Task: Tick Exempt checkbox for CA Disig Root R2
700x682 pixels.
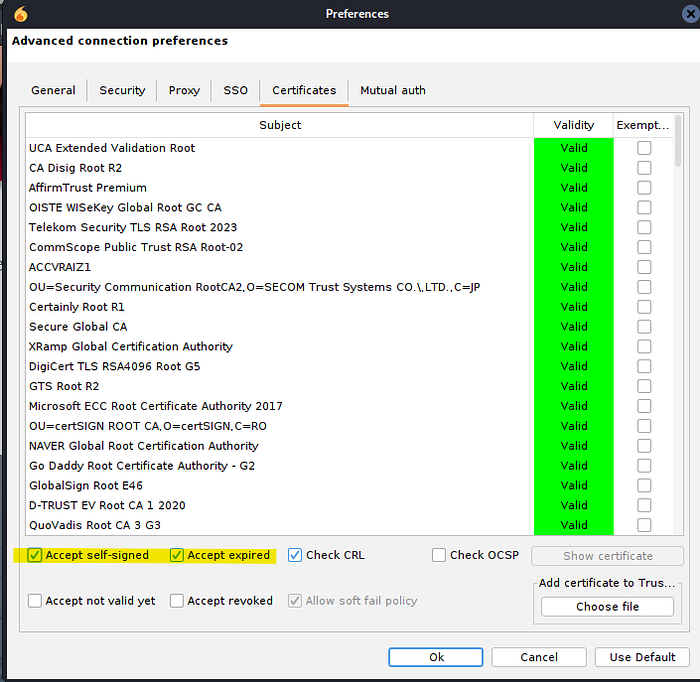Action: [644, 168]
